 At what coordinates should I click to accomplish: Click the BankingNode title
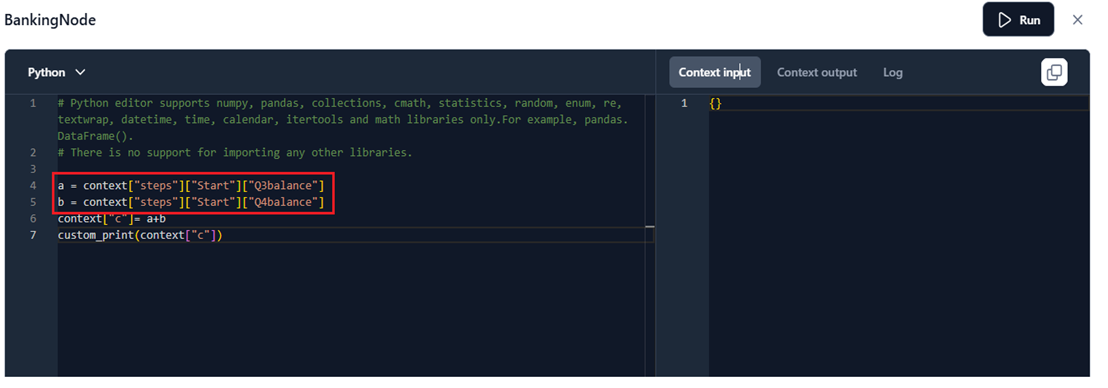[x=50, y=20]
